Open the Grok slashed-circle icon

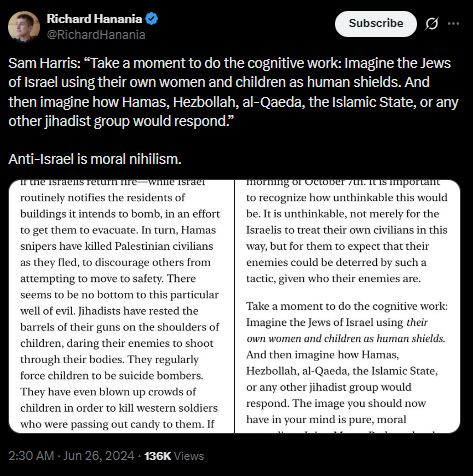tap(432, 24)
